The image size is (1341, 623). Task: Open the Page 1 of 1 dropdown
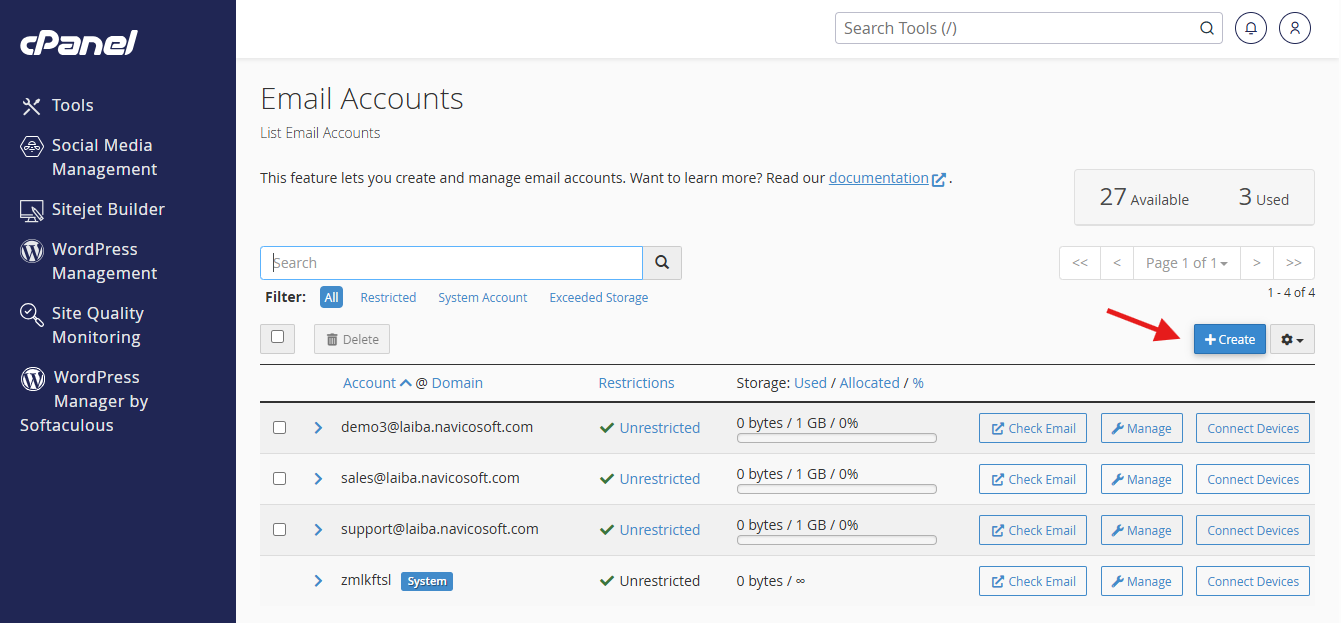(x=1186, y=263)
